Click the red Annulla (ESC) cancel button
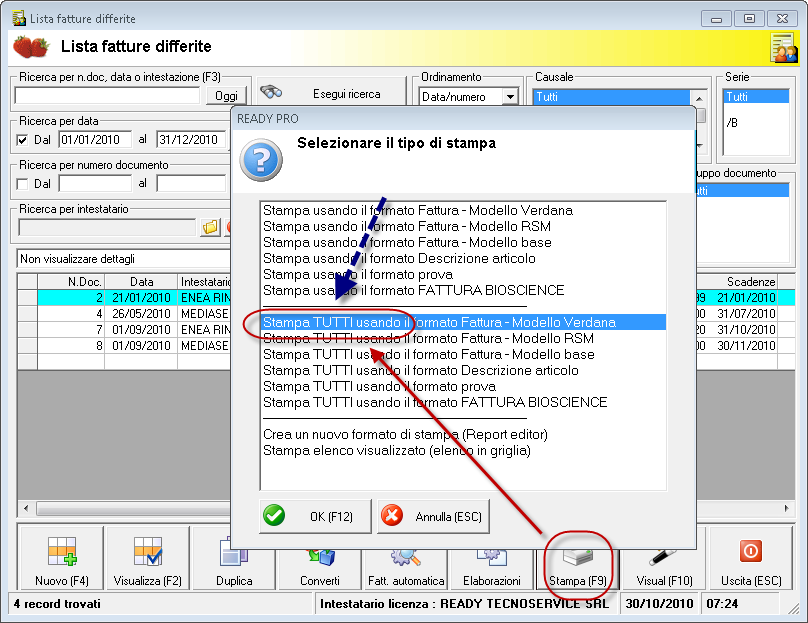 pyautogui.click(x=433, y=516)
